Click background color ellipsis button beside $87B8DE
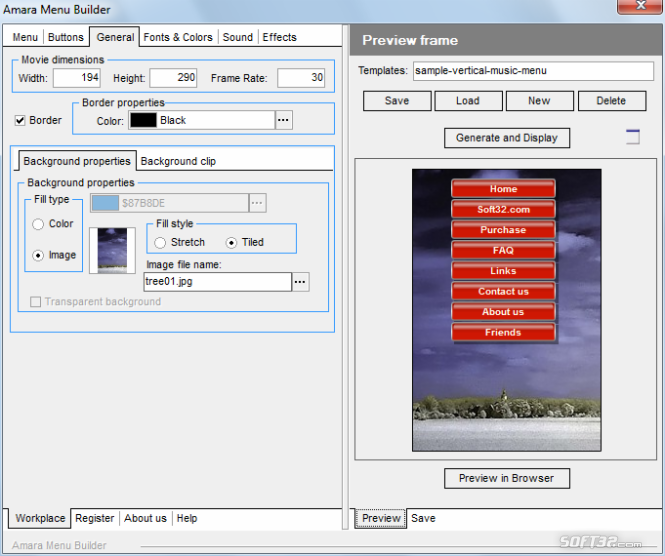 [x=257, y=203]
